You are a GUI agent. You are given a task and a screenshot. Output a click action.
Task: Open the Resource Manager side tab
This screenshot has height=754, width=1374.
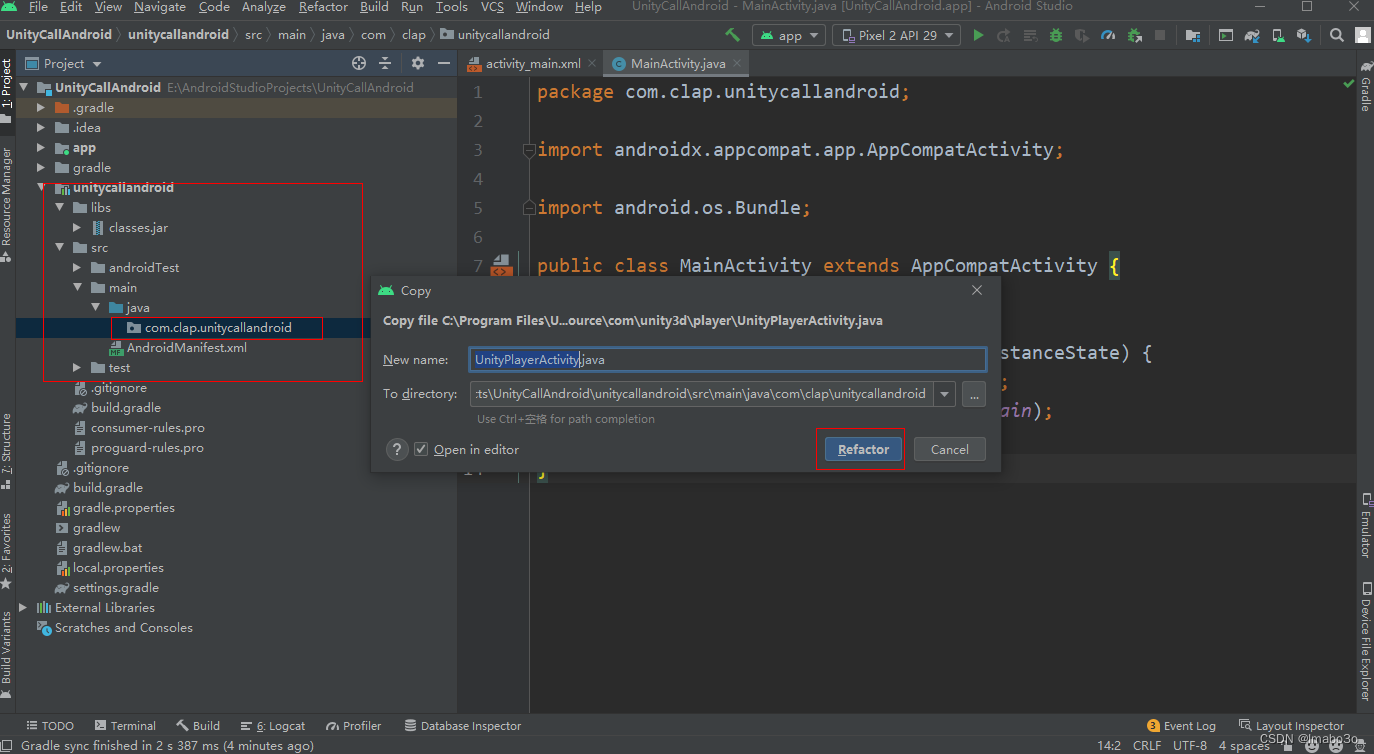tap(7, 205)
